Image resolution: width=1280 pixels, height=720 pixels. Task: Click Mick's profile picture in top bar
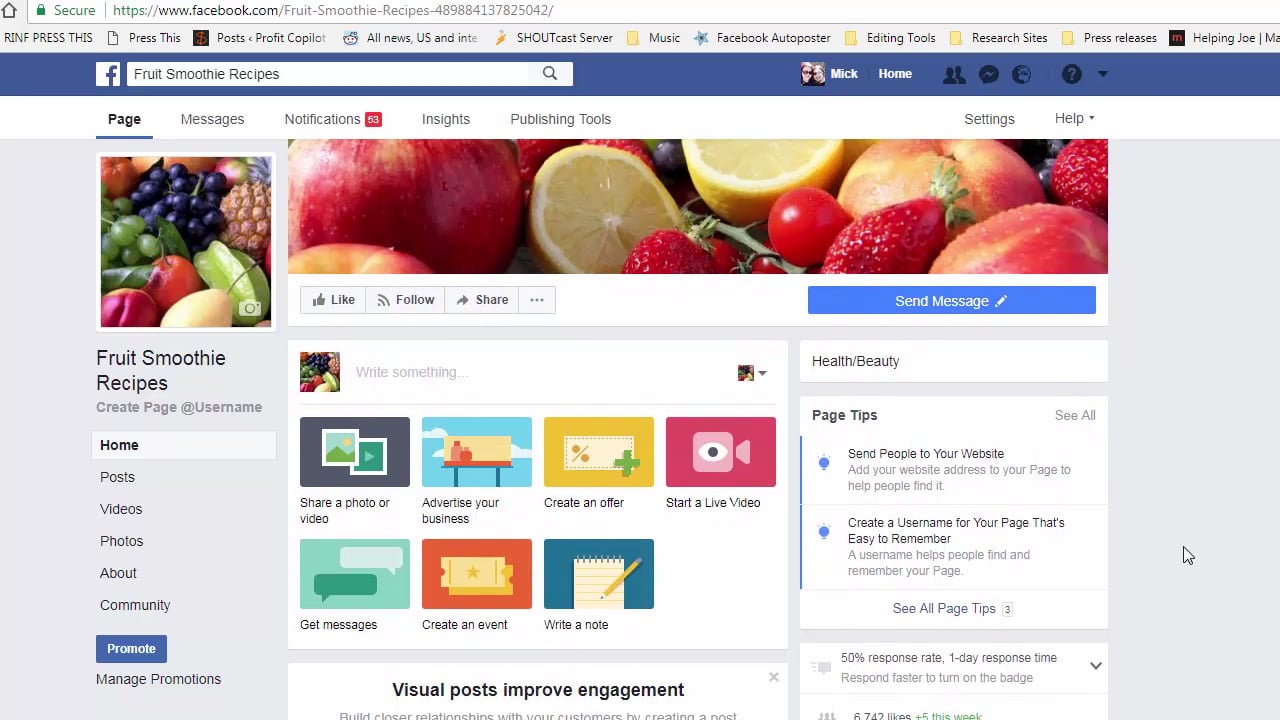[813, 74]
